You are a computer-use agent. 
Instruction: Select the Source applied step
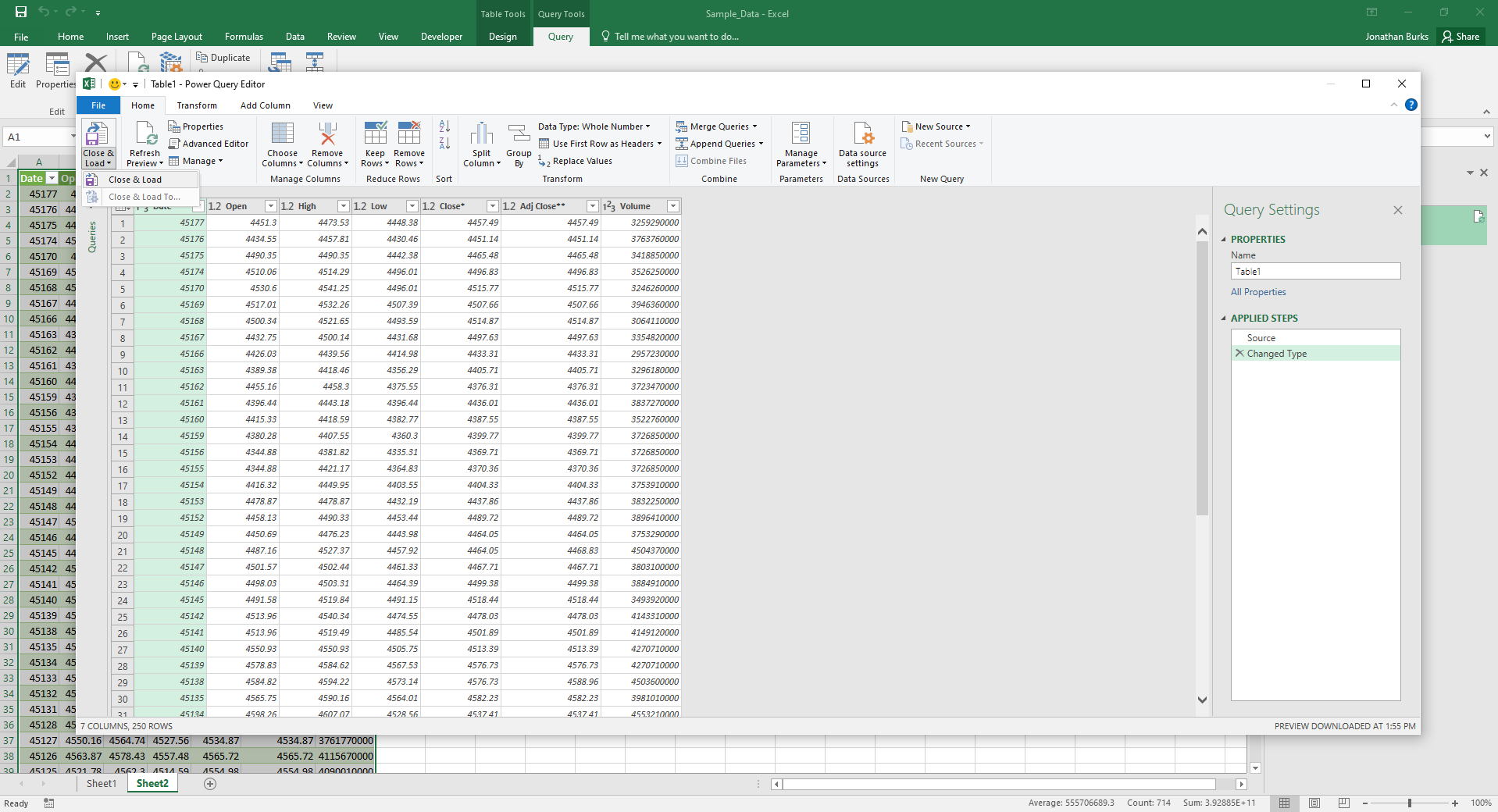(1315, 337)
